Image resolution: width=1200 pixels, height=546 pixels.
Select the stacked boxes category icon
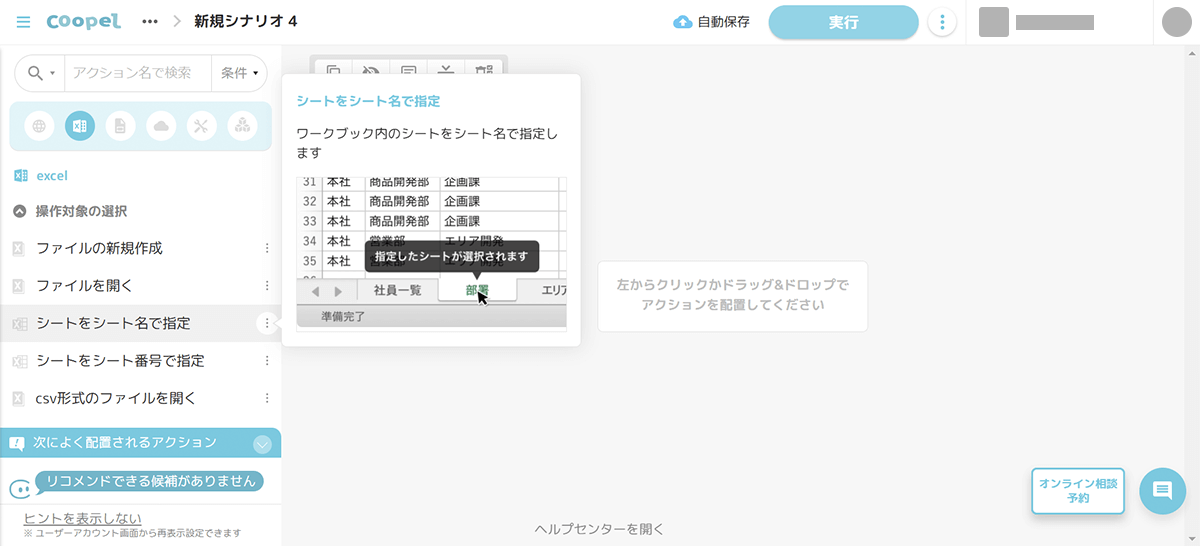click(x=242, y=126)
